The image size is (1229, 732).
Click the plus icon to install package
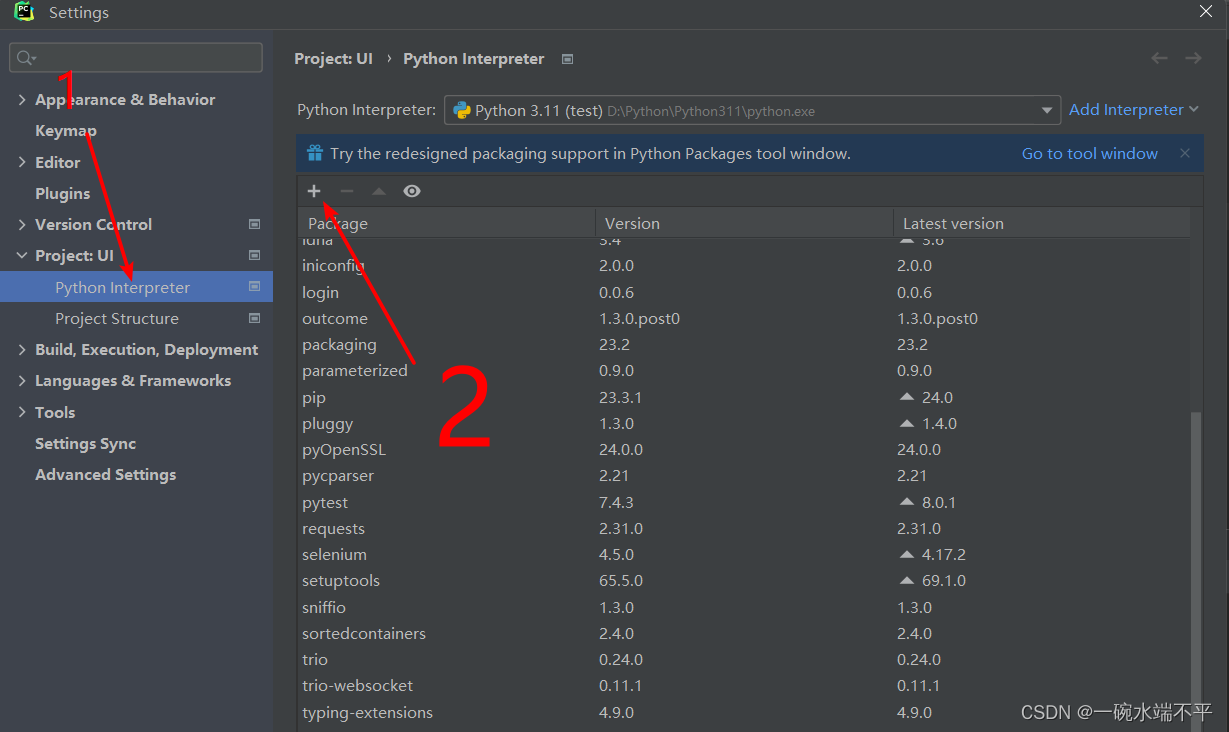[314, 191]
